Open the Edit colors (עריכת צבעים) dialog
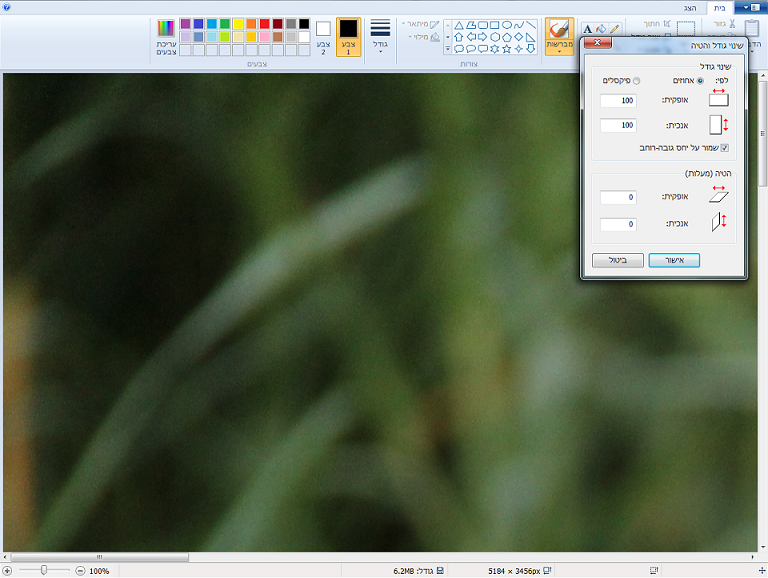The width and height of the screenshot is (768, 578). pos(166,38)
